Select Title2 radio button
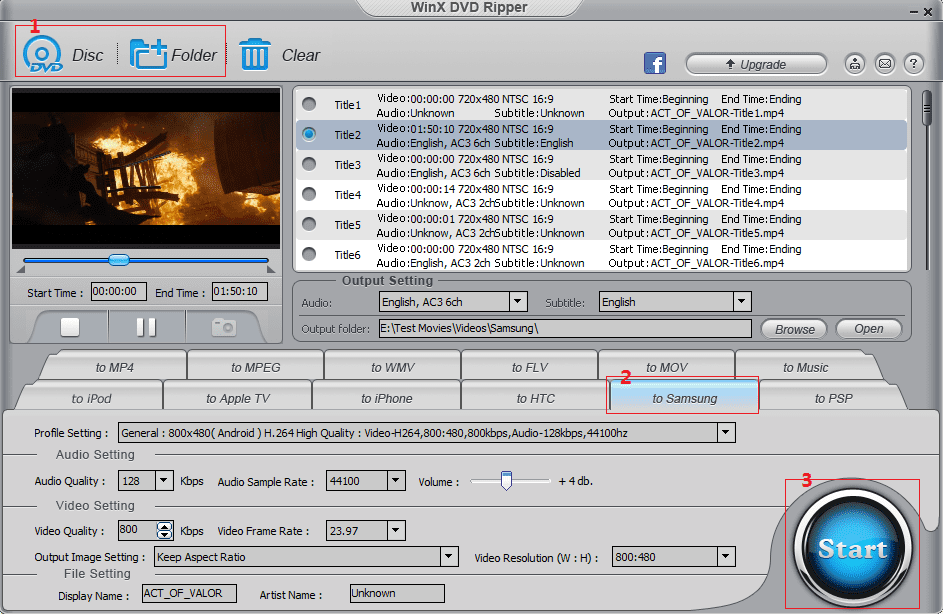Viewport: 943px width, 614px height. coord(309,134)
